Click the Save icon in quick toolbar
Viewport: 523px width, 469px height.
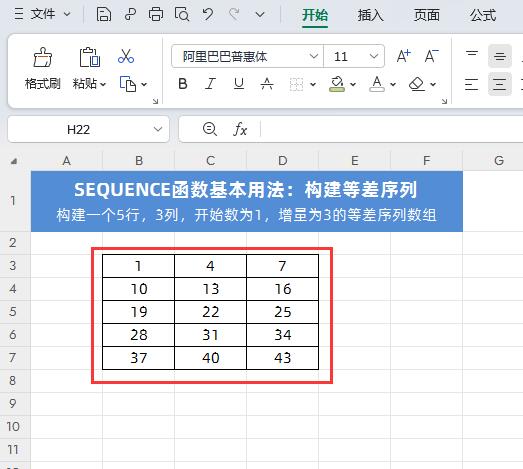point(103,15)
